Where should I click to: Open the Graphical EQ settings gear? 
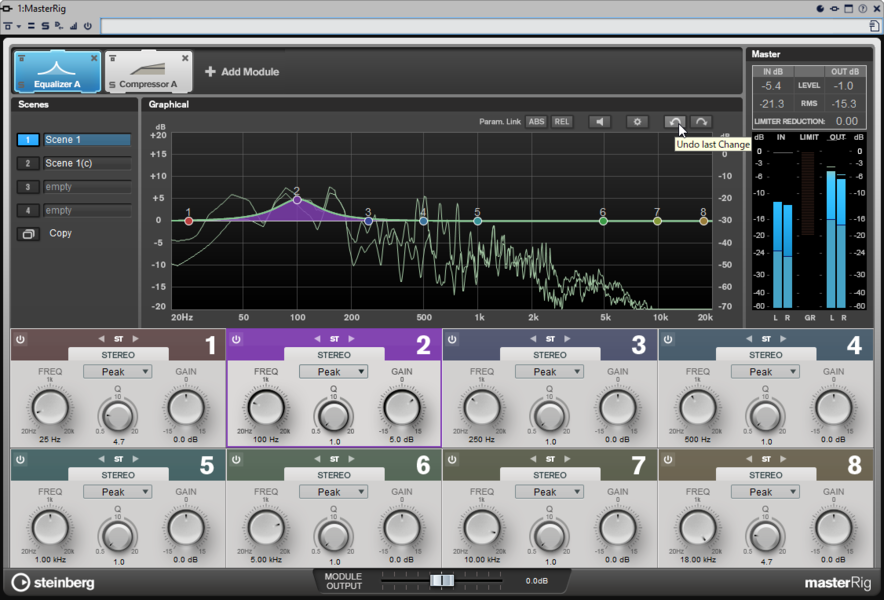(637, 122)
